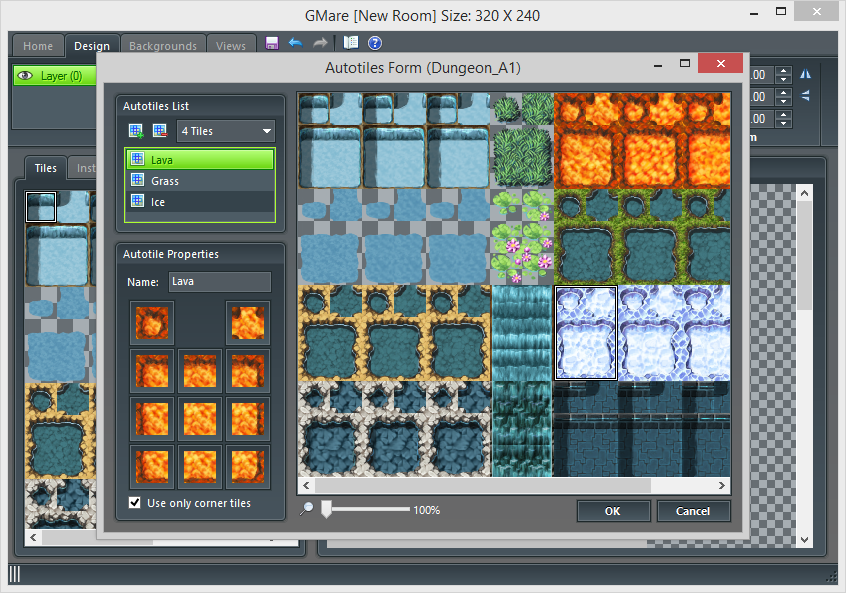846x593 pixels.
Task: Open the 4 Tiles dropdown
Action: 226,131
